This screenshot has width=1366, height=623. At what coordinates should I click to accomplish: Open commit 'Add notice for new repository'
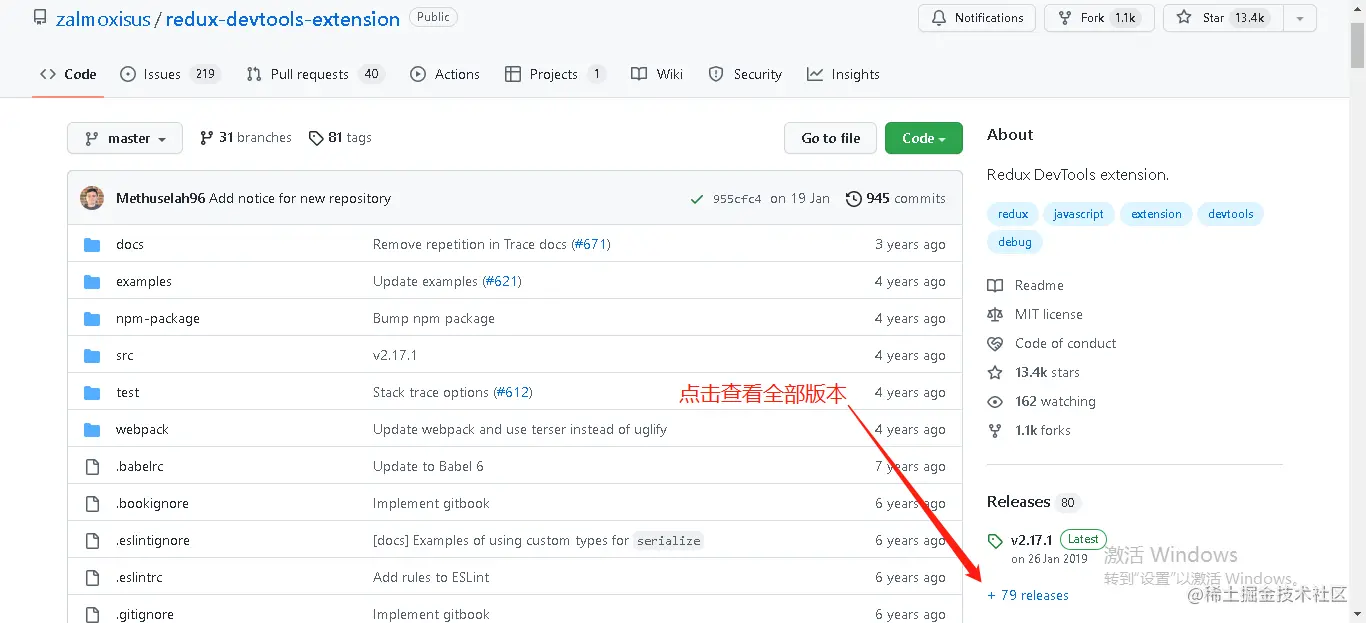pos(300,198)
